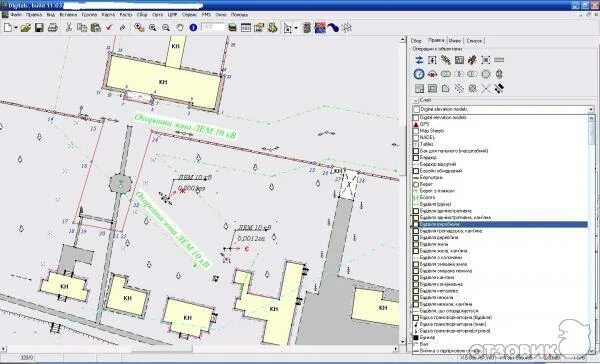Image resolution: width=600 pixels, height=364 pixels.
Task: Cut selection with the scissors icon
Action: 69,28
